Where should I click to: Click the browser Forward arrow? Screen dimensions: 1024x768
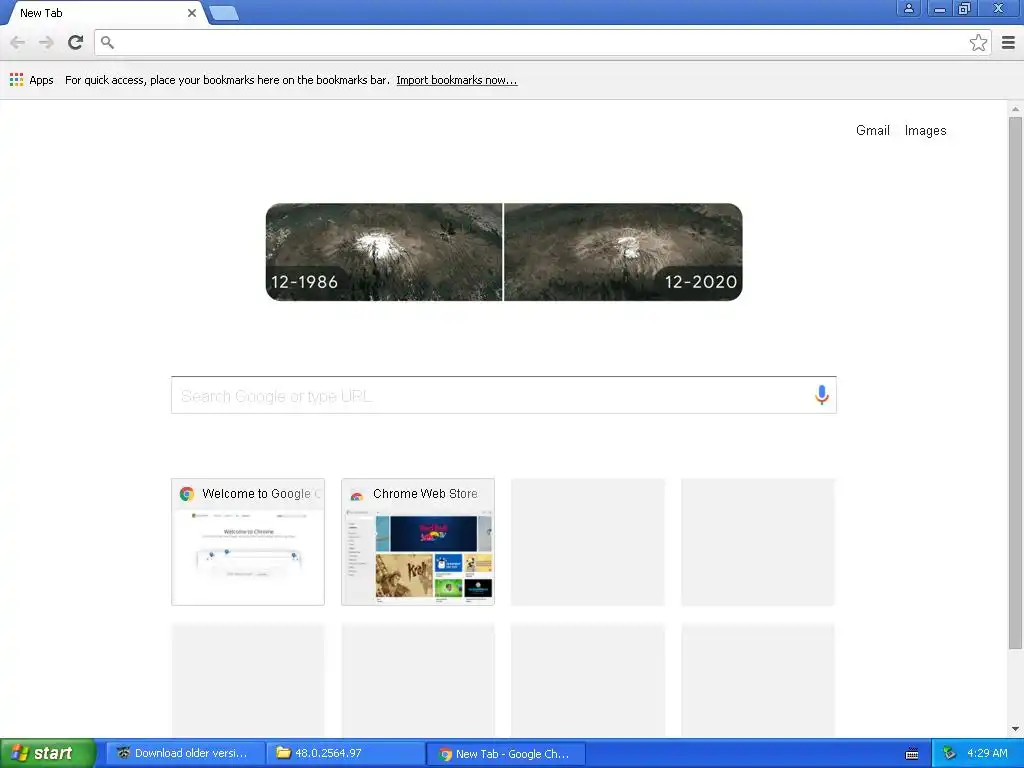pos(46,42)
